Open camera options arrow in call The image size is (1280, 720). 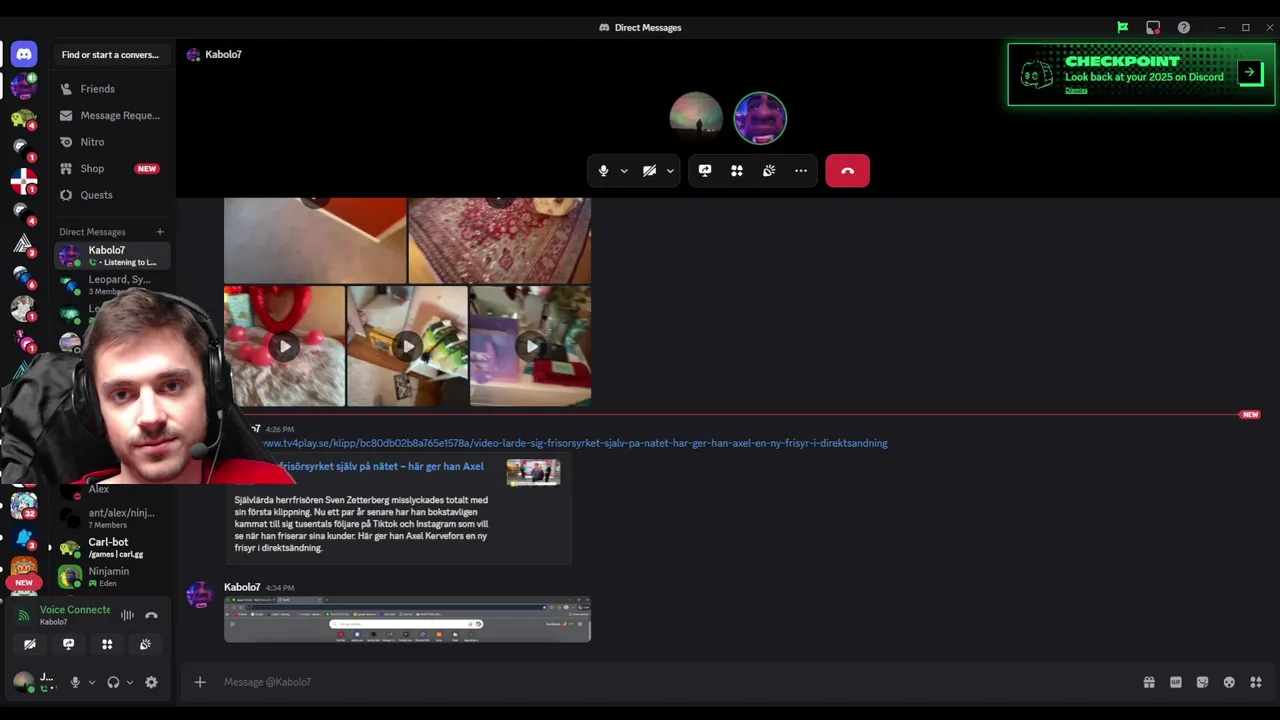[x=670, y=171]
